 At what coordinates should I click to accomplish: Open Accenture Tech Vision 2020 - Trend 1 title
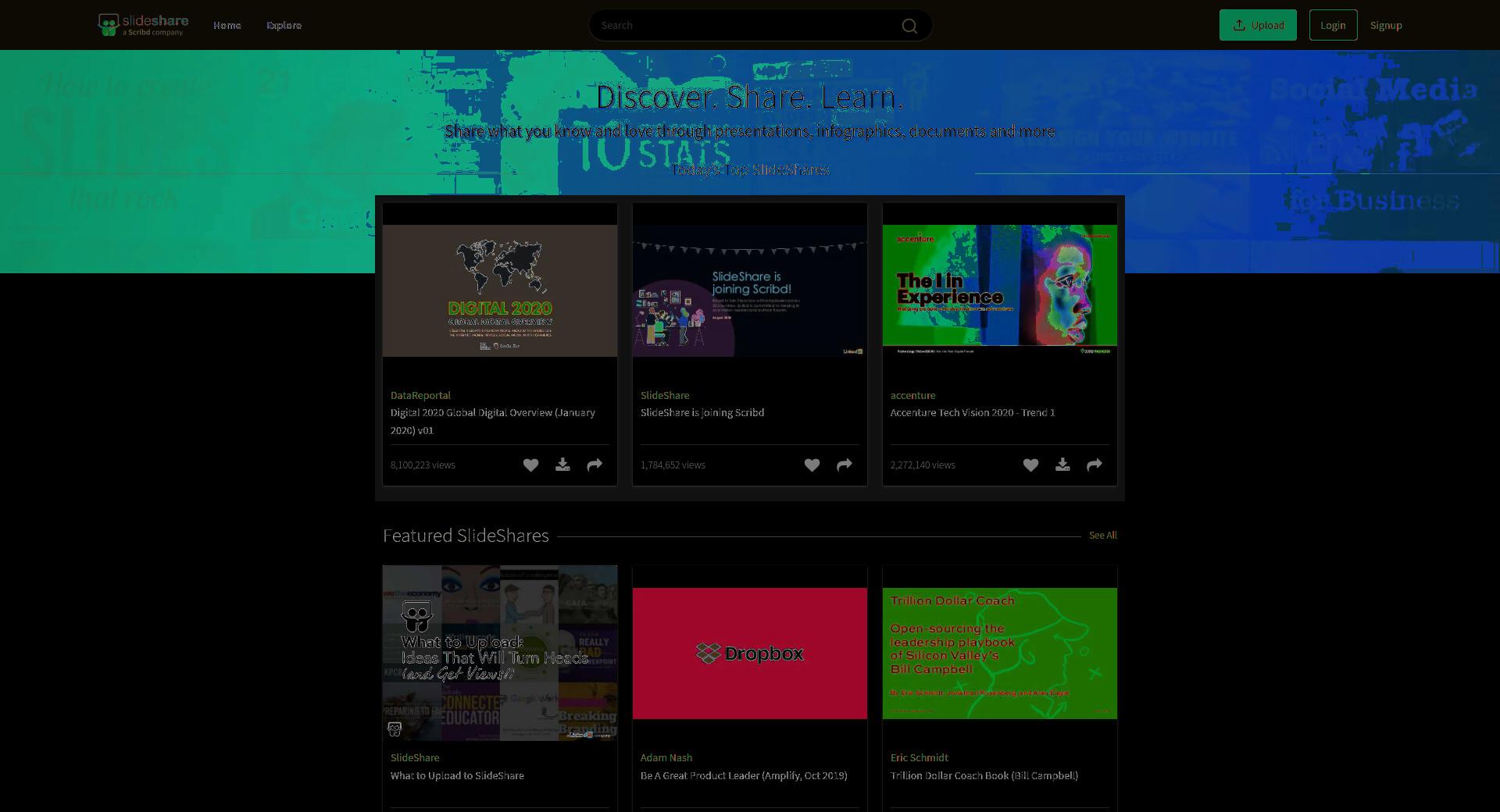coord(973,413)
